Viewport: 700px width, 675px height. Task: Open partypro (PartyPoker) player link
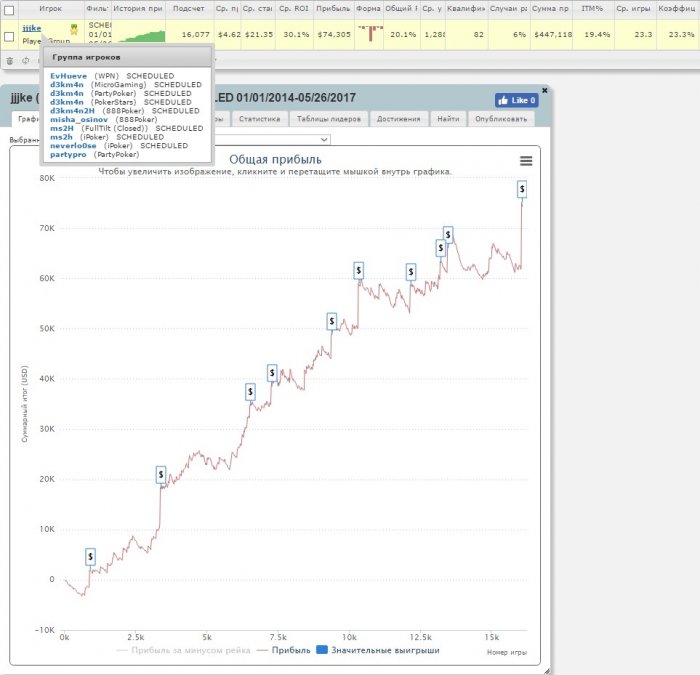tap(68, 154)
